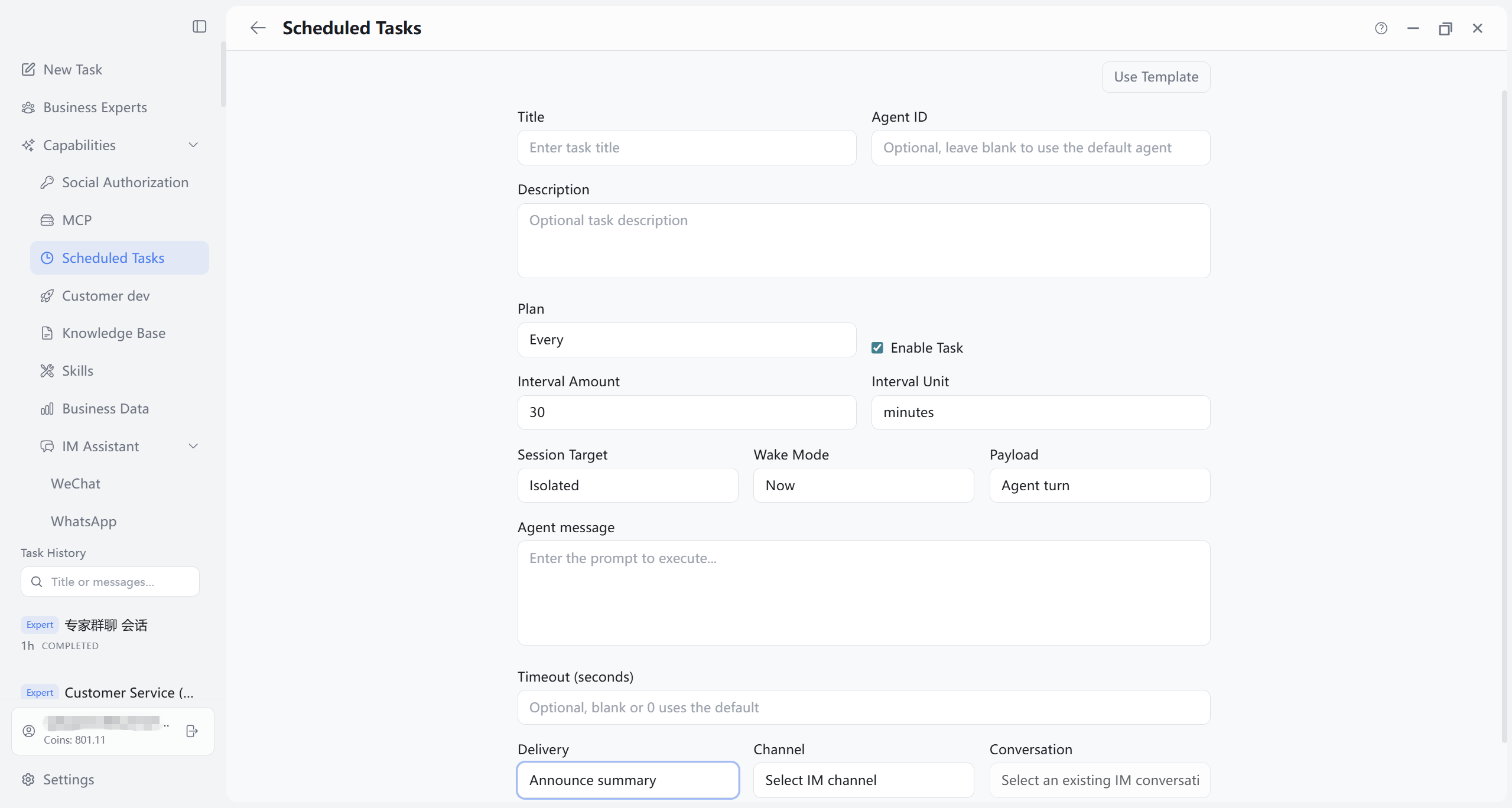Collapse the Capabilities section chevron

[193, 145]
